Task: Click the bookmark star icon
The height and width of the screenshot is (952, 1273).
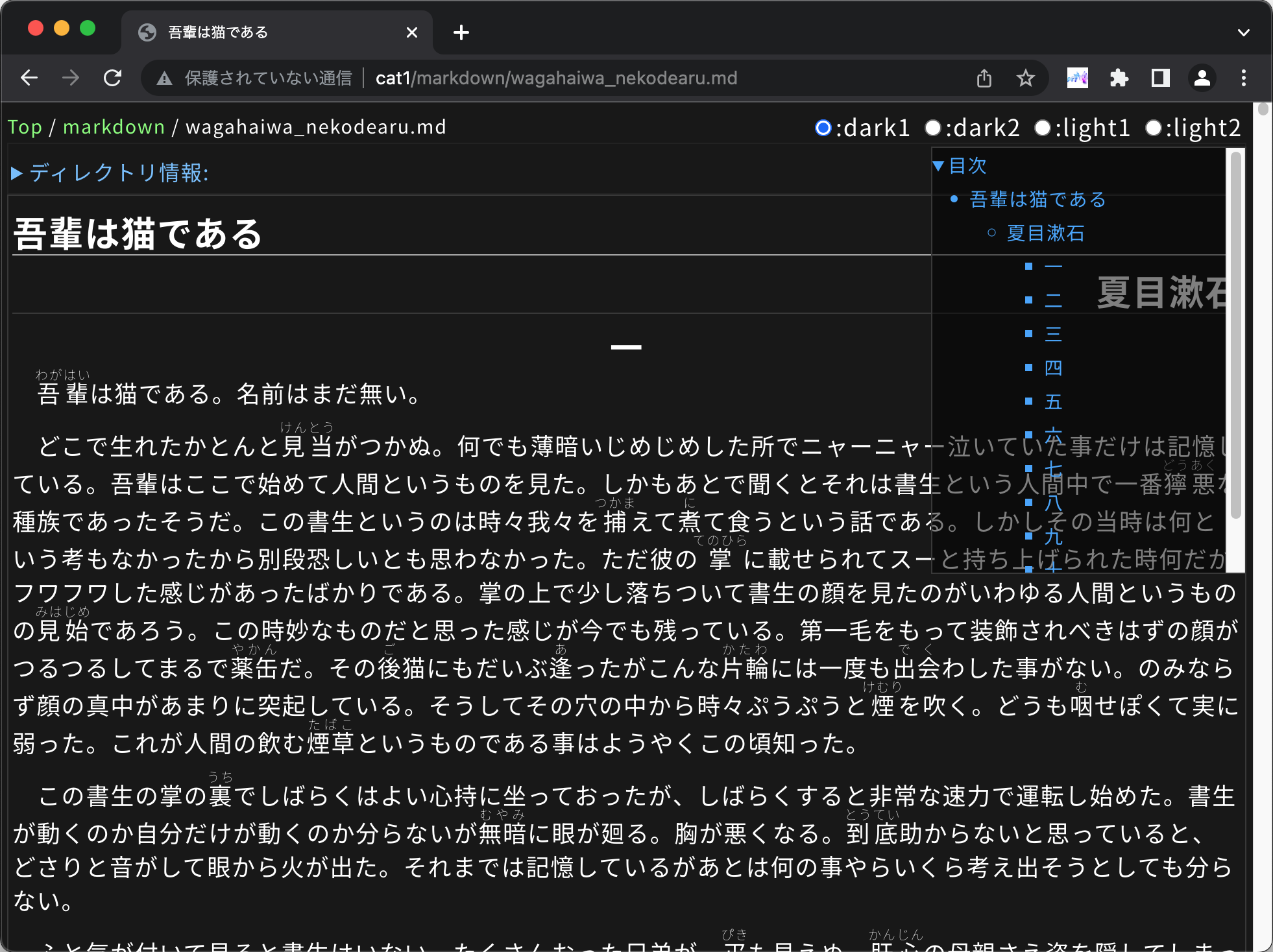Action: (1025, 79)
